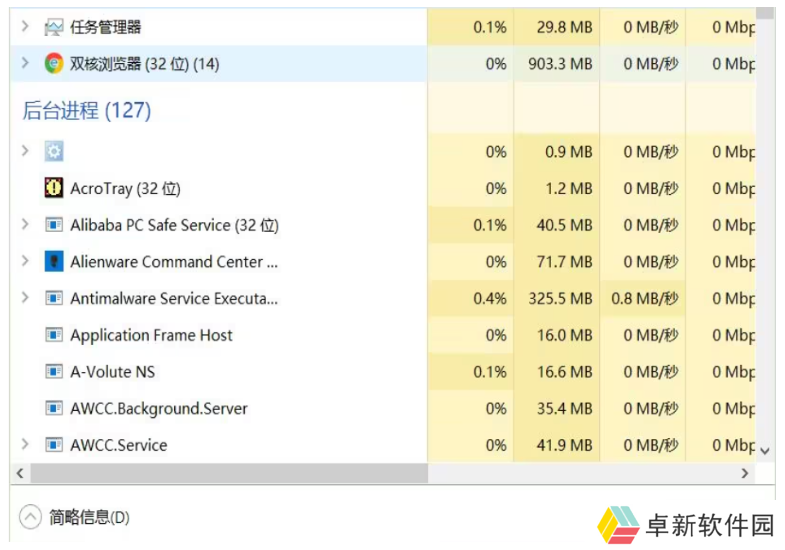Click the Alienware Command Center icon

(x=54, y=262)
